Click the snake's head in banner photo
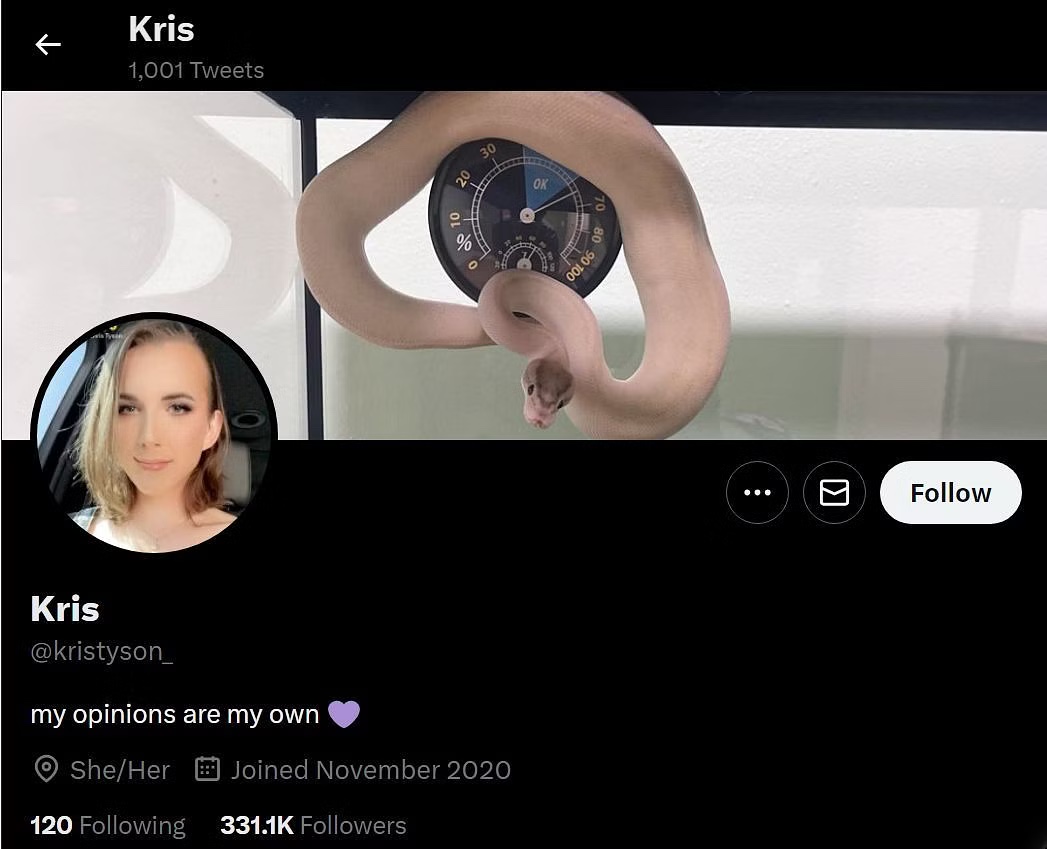Viewport: 1047px width, 849px height. point(546,393)
